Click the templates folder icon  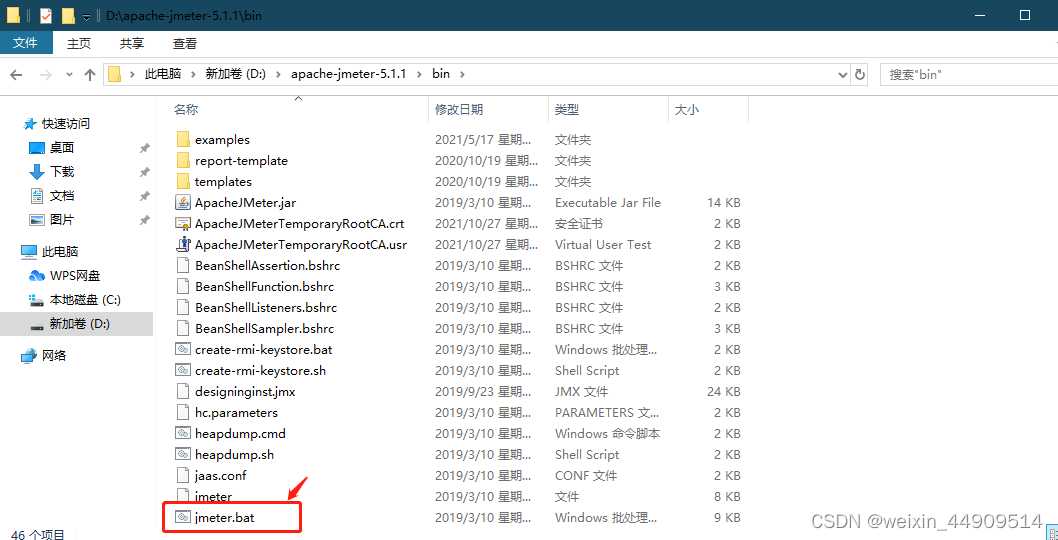183,182
